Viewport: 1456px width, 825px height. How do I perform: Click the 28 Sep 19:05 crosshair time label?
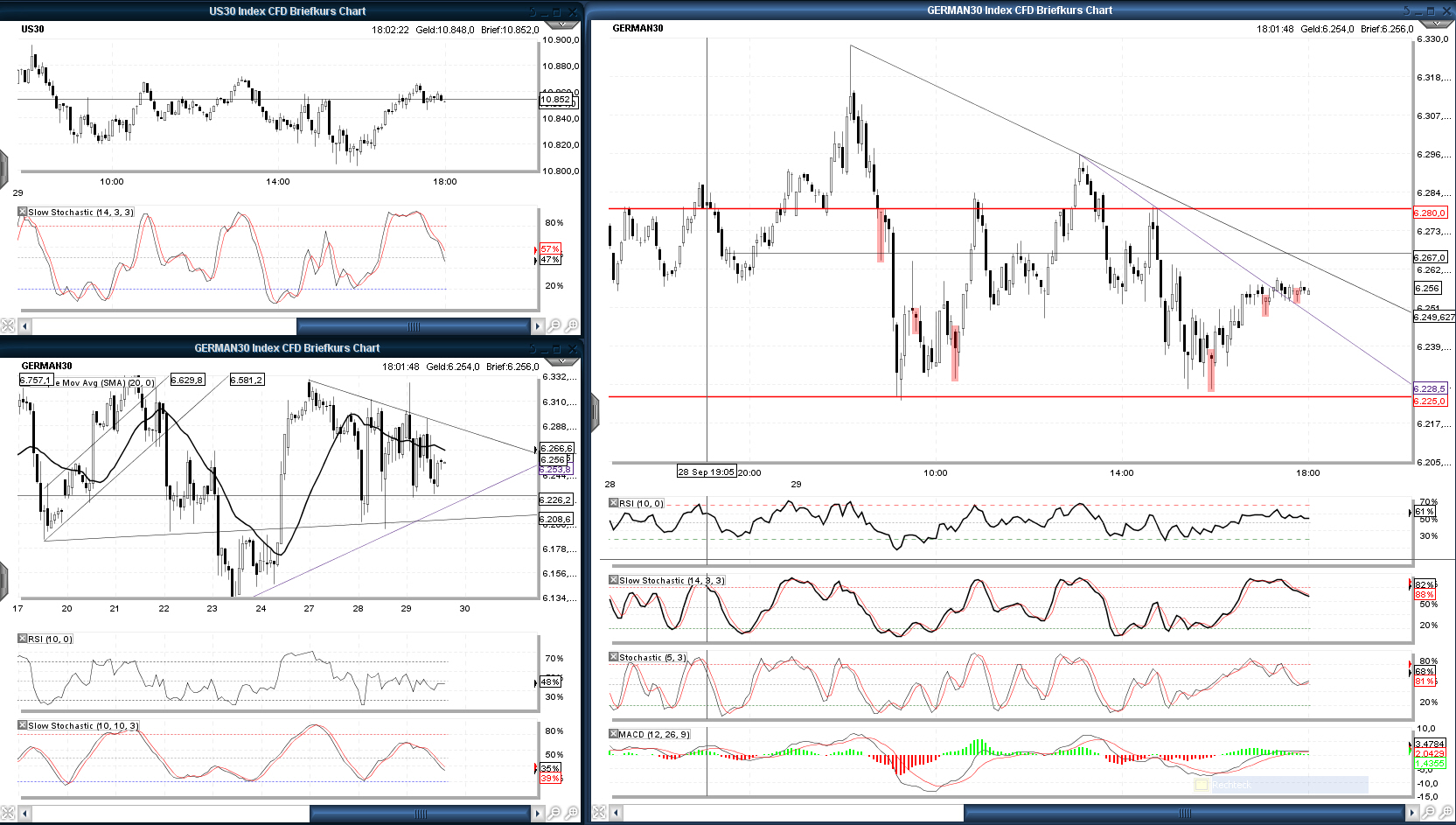(706, 472)
